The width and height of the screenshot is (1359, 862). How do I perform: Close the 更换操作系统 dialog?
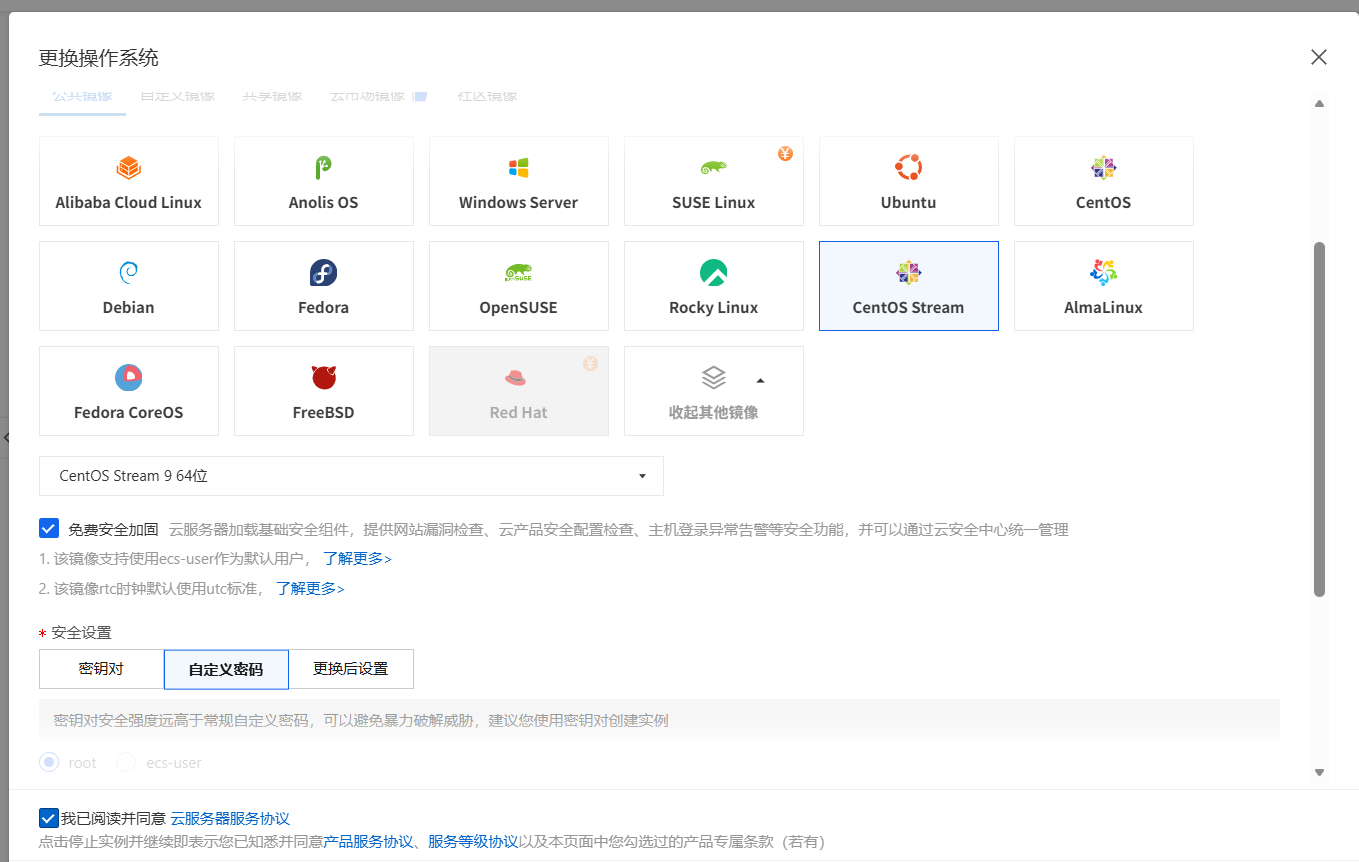pyautogui.click(x=1319, y=57)
